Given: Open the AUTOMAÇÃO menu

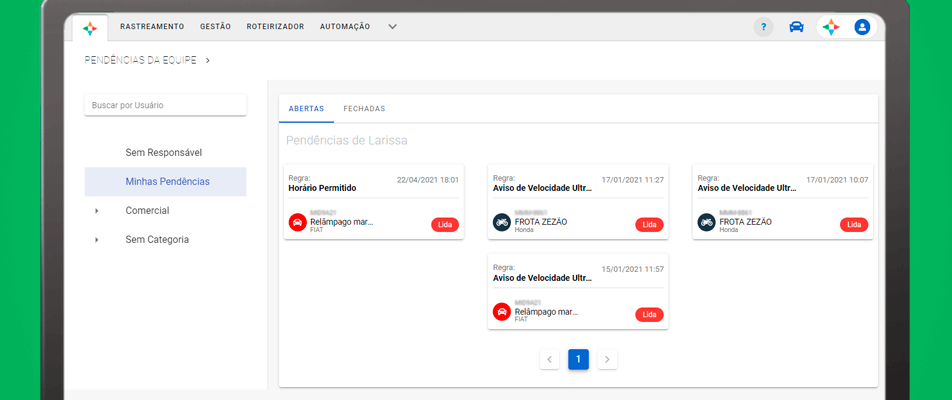Looking at the screenshot, I should click(345, 27).
